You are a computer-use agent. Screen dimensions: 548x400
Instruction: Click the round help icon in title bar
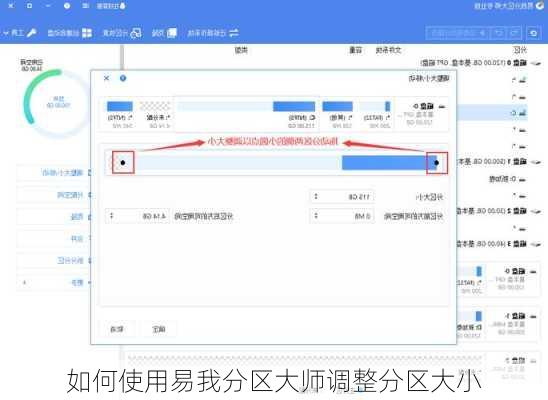click(67, 6)
